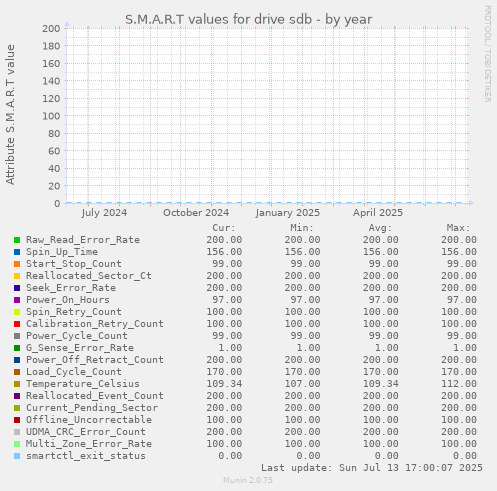Click the Last update timestamp text
The image size is (497, 491).
coord(372,468)
